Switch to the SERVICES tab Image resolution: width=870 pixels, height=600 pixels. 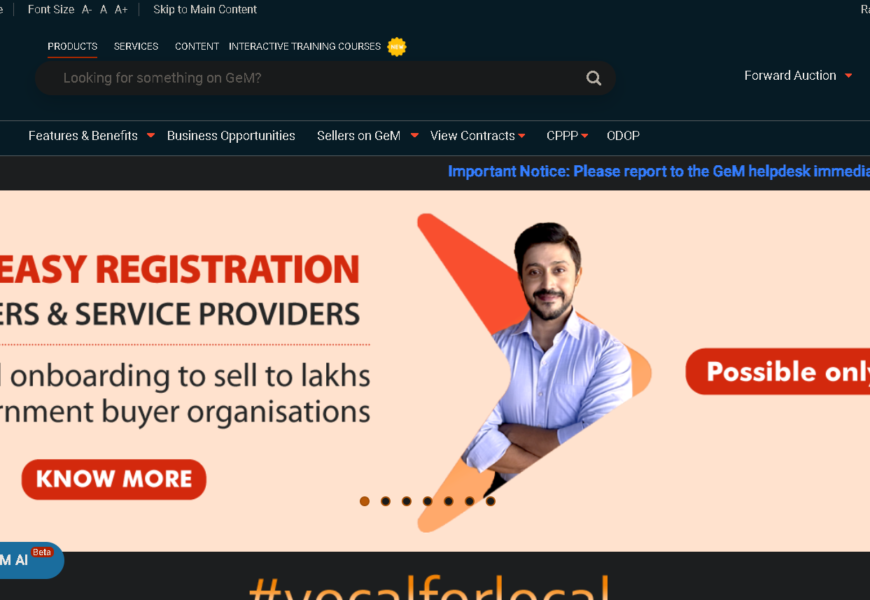(x=136, y=47)
